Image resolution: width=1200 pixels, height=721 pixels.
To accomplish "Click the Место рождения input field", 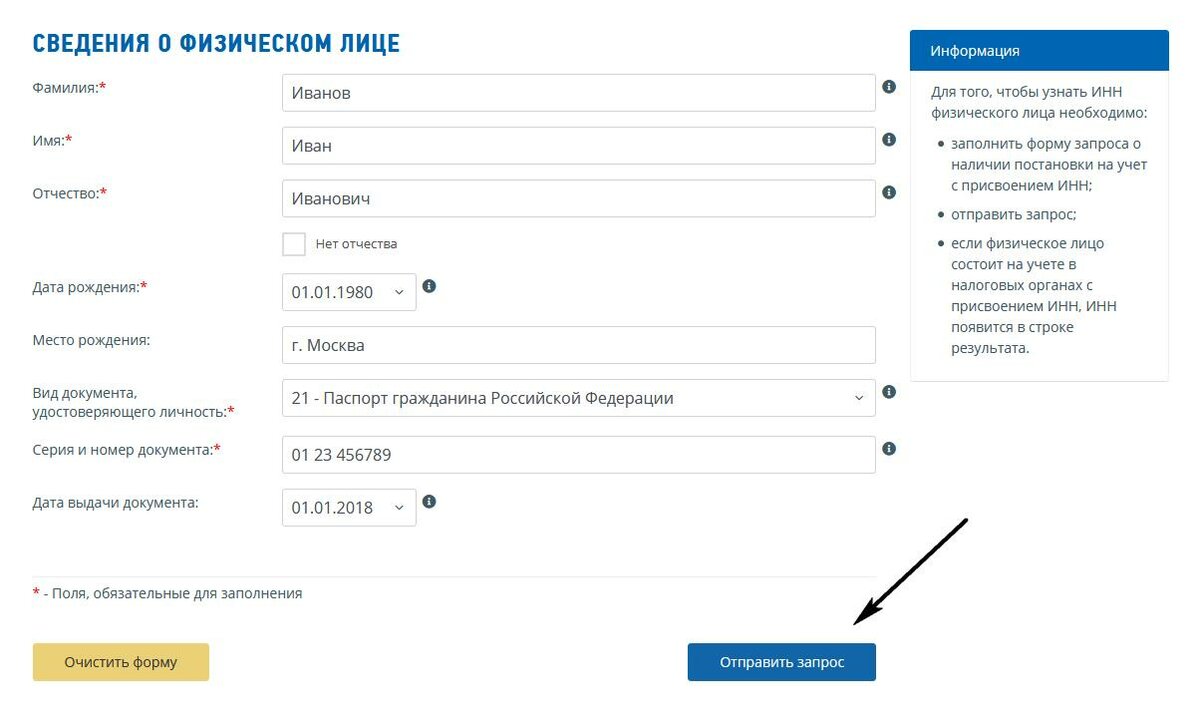I will click(x=579, y=345).
